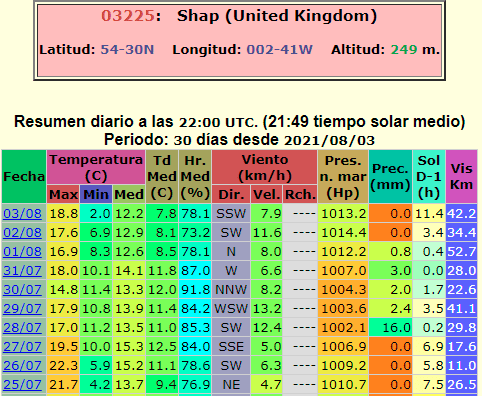Open the 02/08 date link
Image resolution: width=482 pixels, height=396 pixels.
pos(22,233)
